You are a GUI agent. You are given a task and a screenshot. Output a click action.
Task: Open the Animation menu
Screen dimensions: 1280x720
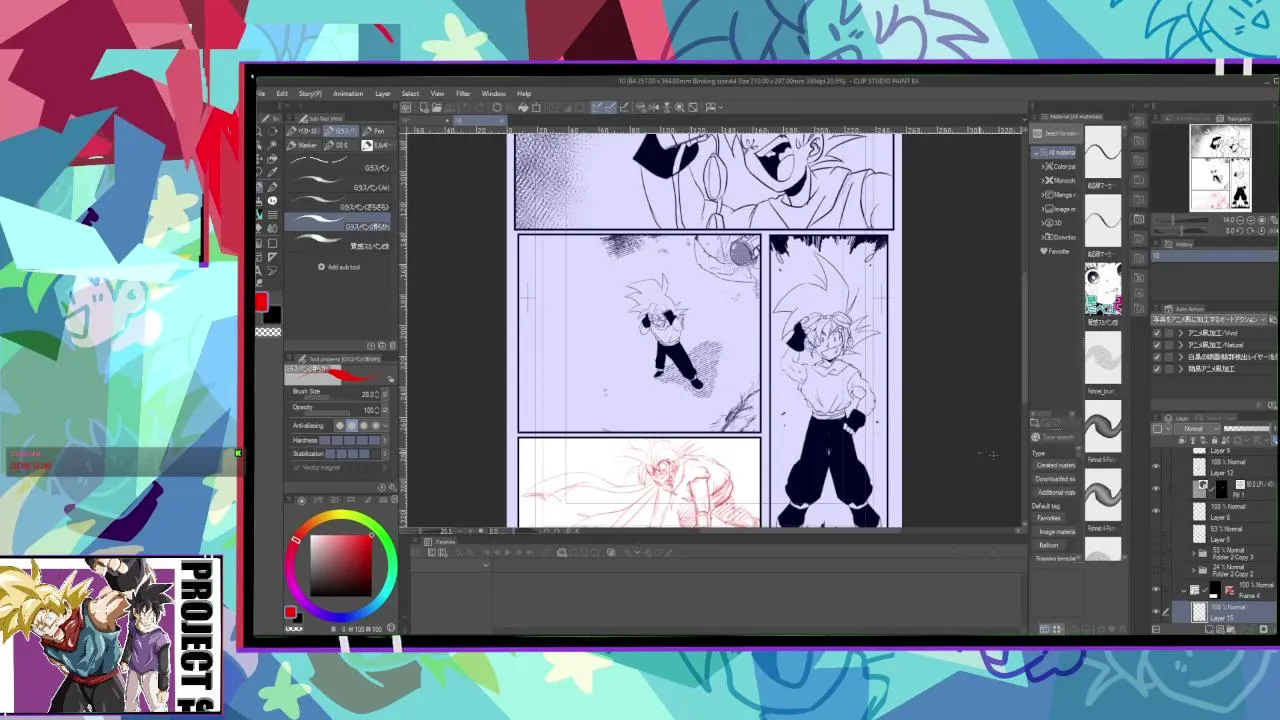click(x=348, y=94)
